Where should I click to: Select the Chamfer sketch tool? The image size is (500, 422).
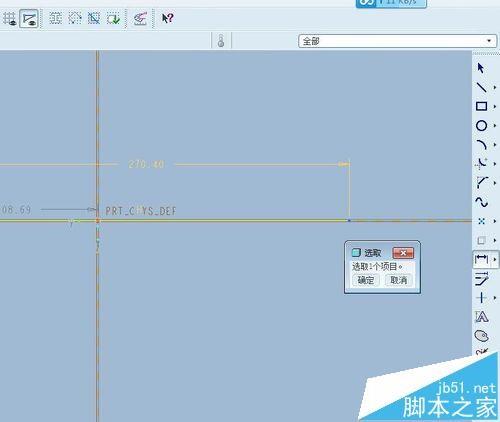481,183
